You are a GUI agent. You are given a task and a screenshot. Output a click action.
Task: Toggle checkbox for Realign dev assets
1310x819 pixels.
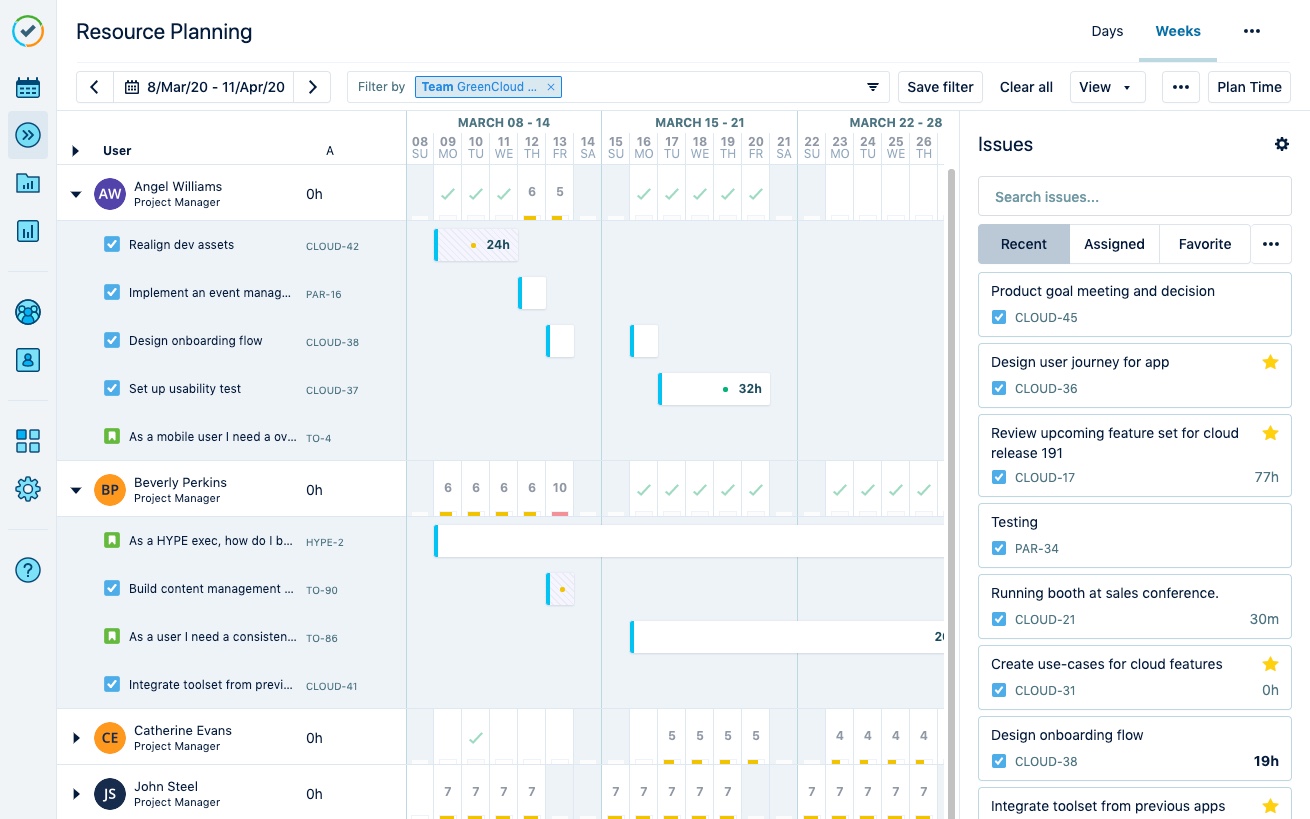point(112,244)
